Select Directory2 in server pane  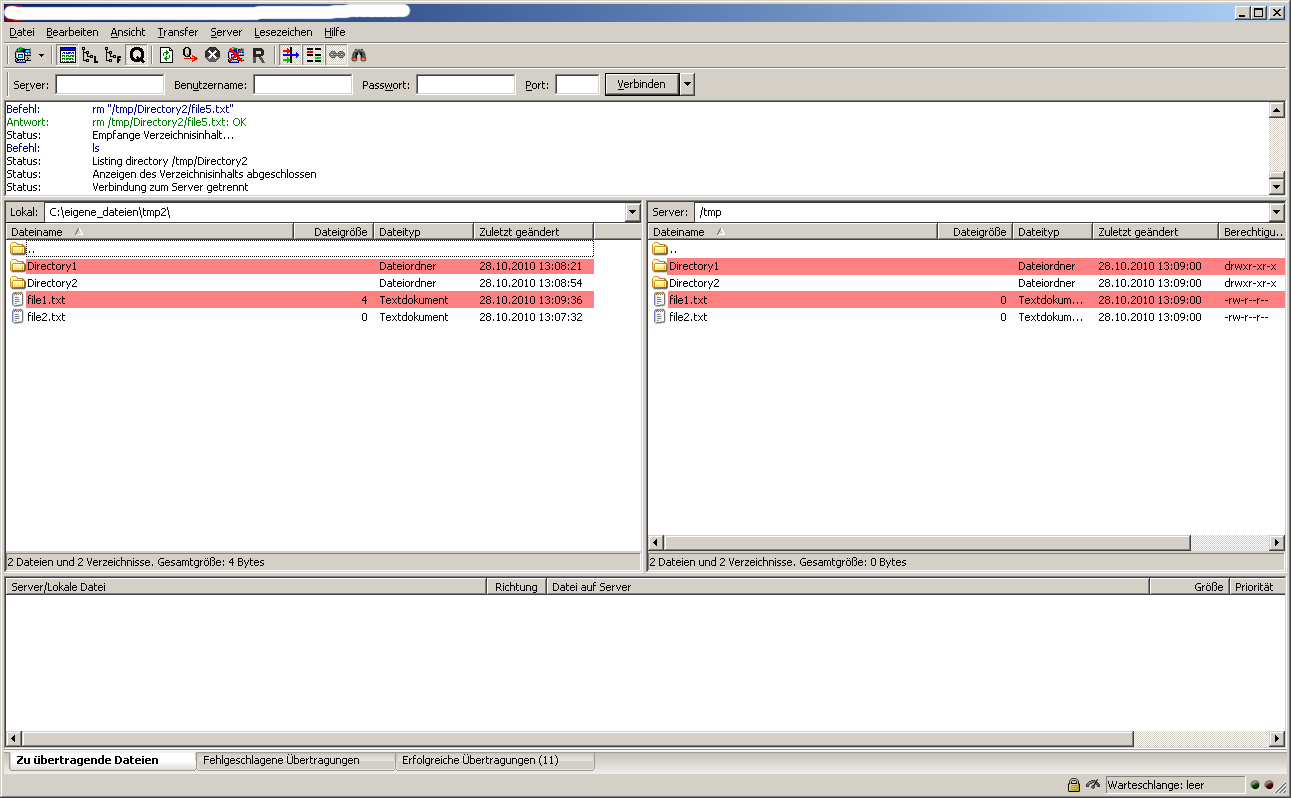click(966, 283)
